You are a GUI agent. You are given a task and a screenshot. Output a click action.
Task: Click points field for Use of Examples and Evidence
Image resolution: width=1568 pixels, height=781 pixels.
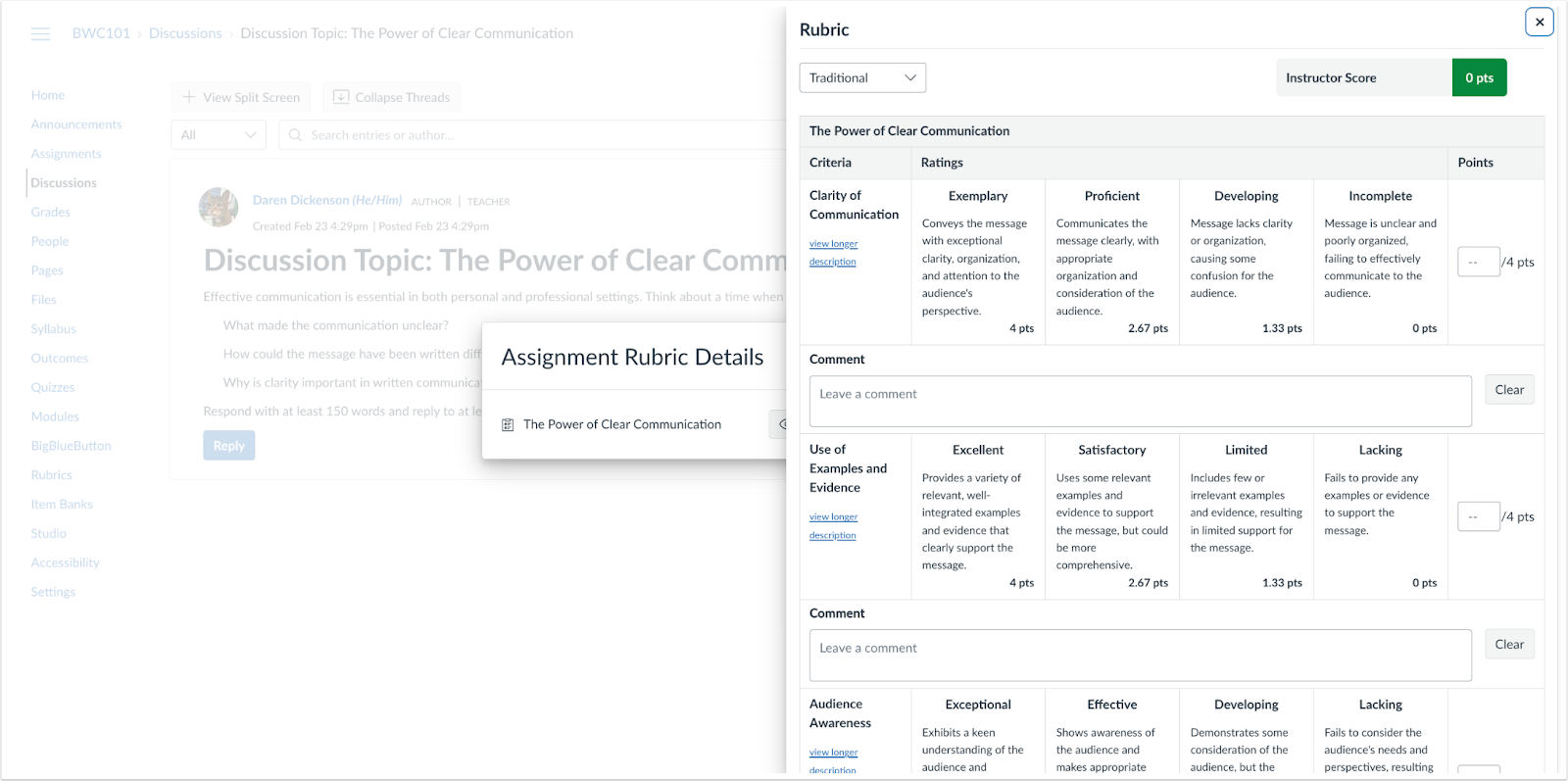[1478, 516]
